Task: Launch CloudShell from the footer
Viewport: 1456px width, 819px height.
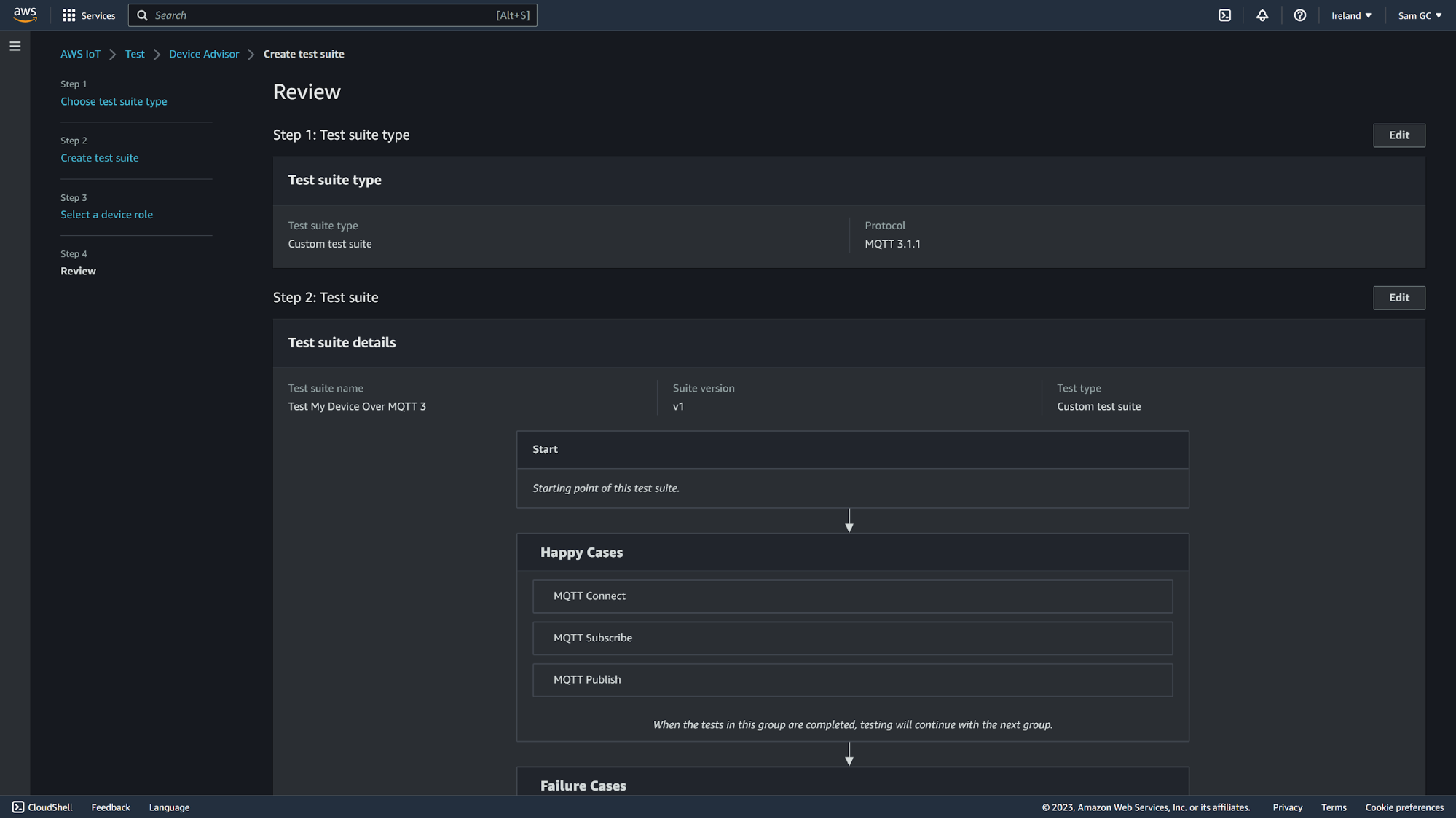Action: 42,807
